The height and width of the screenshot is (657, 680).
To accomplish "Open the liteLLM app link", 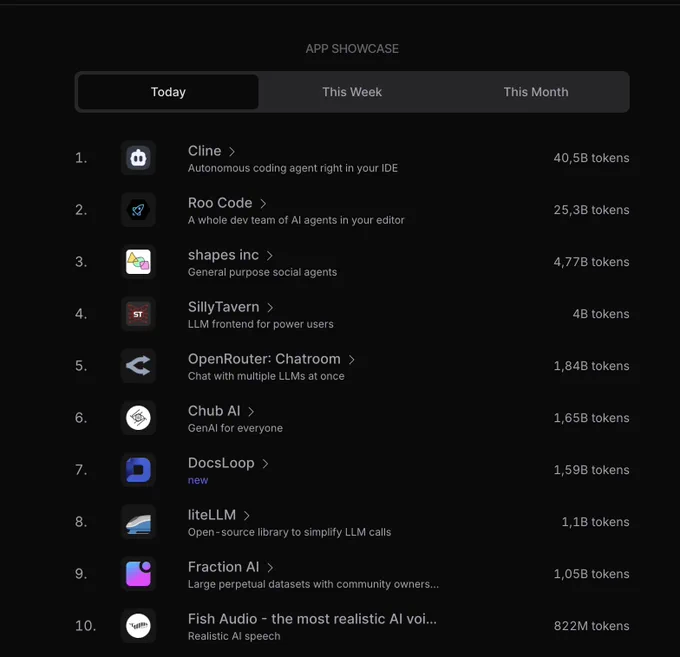I will pos(212,515).
